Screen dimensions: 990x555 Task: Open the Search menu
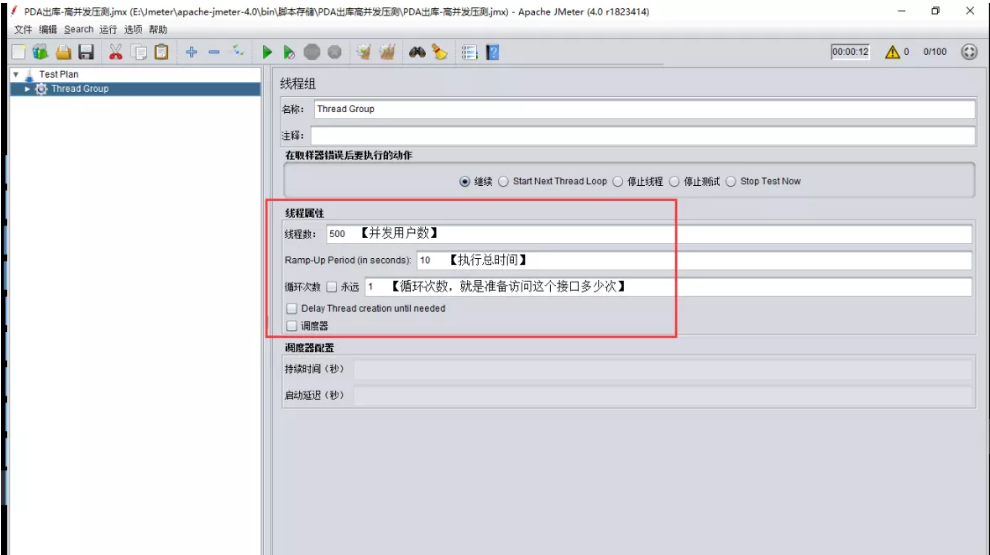click(78, 30)
